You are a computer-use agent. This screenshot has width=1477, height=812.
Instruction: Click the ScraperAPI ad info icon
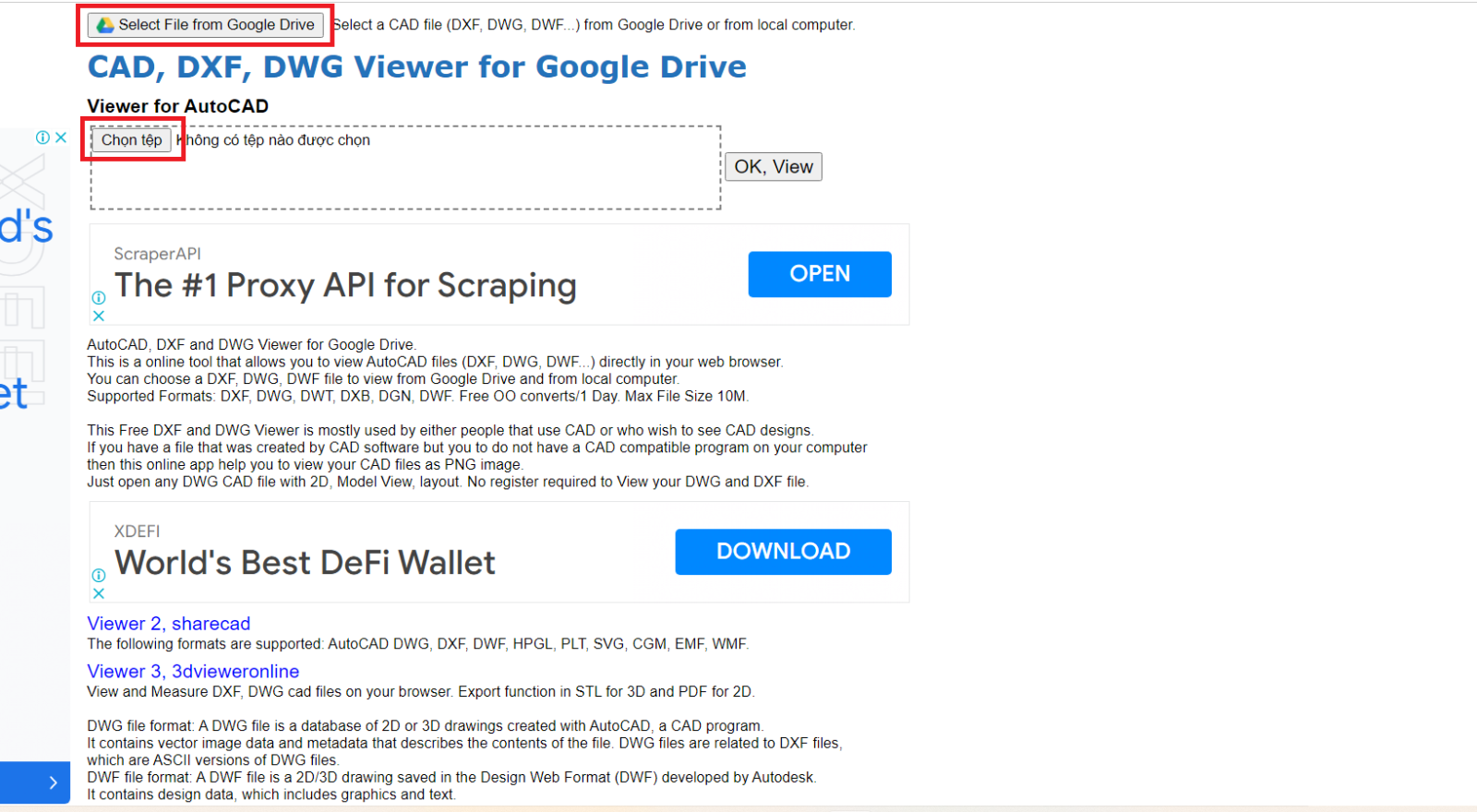(x=99, y=298)
